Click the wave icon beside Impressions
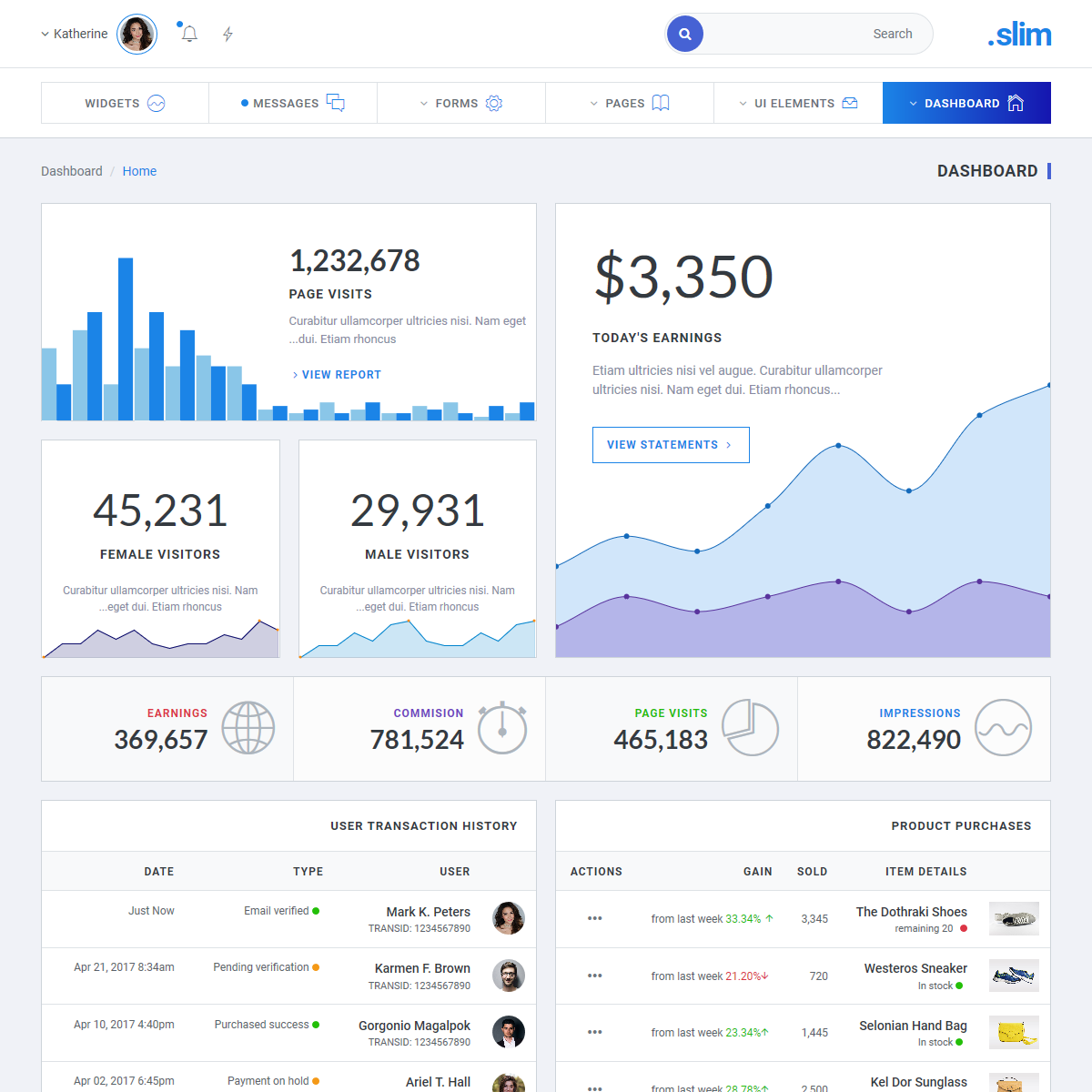Image resolution: width=1092 pixels, height=1092 pixels. click(1003, 728)
